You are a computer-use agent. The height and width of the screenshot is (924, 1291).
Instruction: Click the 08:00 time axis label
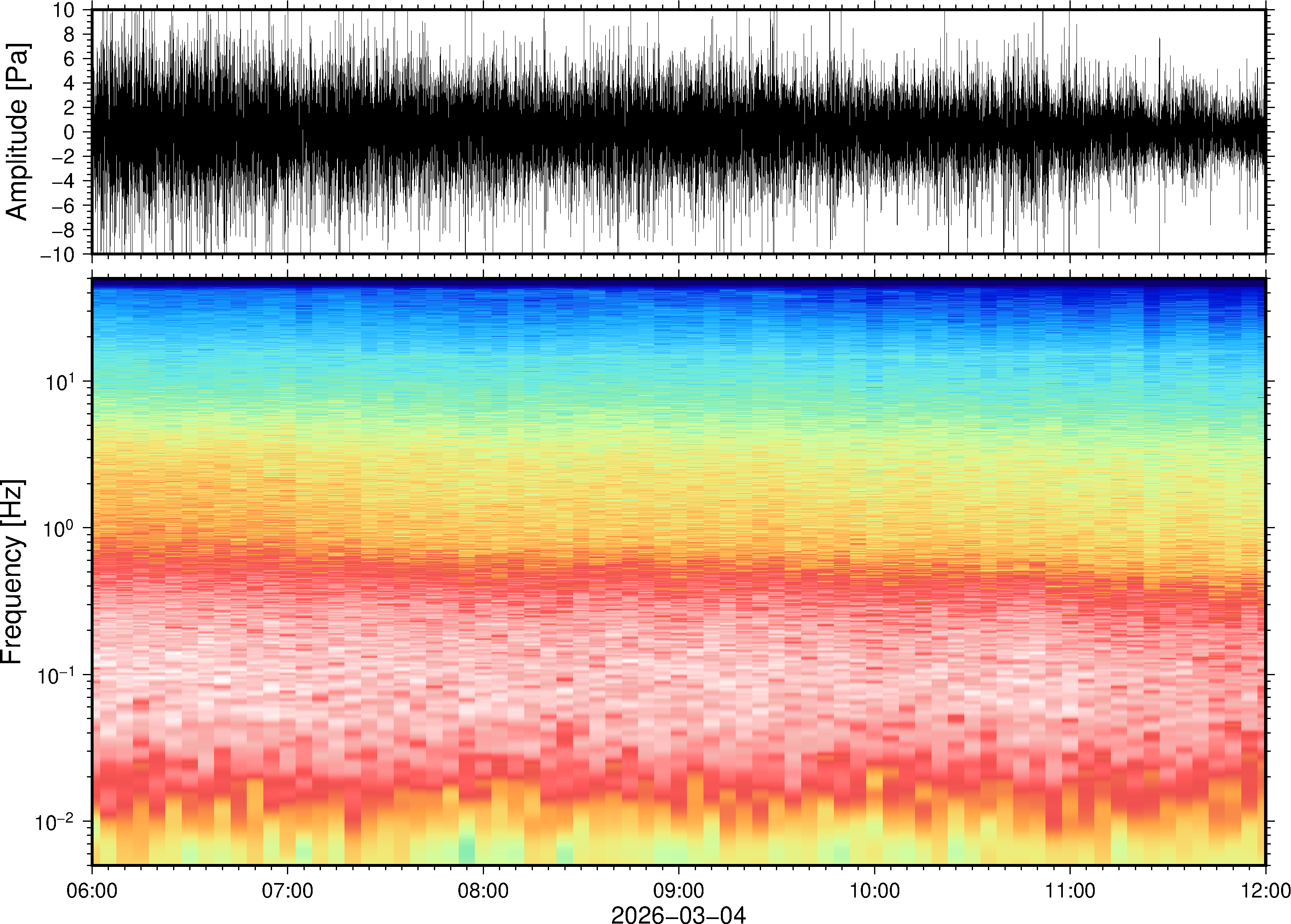[483, 890]
